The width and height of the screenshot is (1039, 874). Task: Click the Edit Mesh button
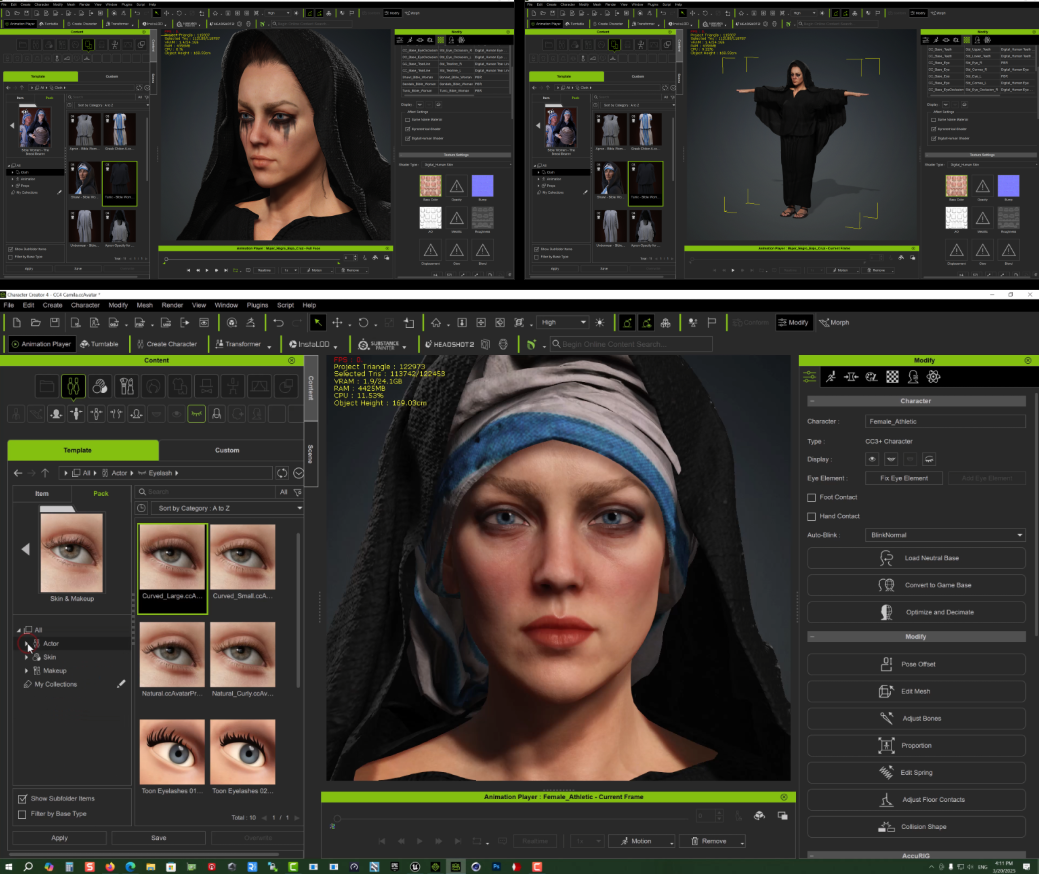(916, 691)
